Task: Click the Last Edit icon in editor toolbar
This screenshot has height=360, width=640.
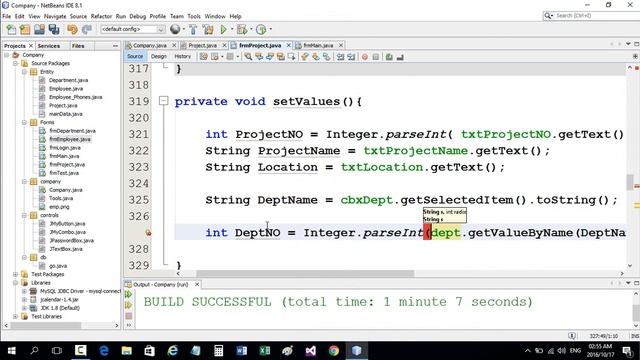Action: 203,57
